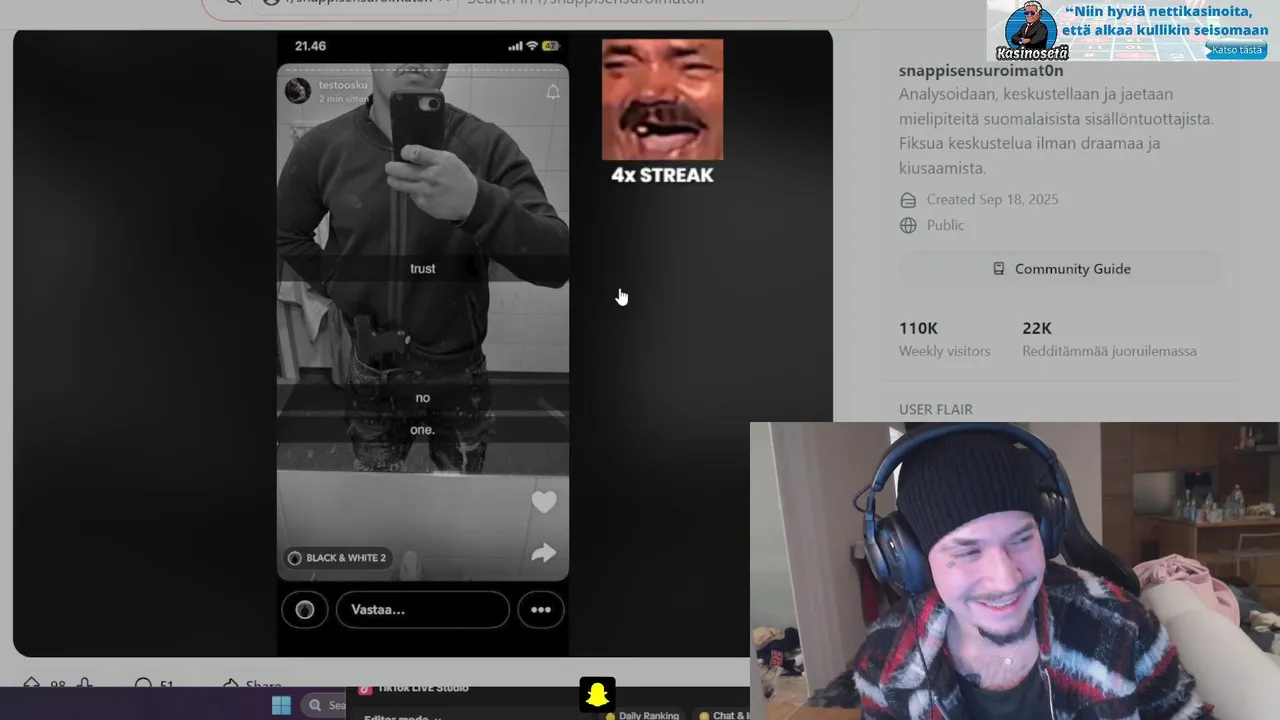Tap the camera circle button beside Vastaa

coord(305,610)
